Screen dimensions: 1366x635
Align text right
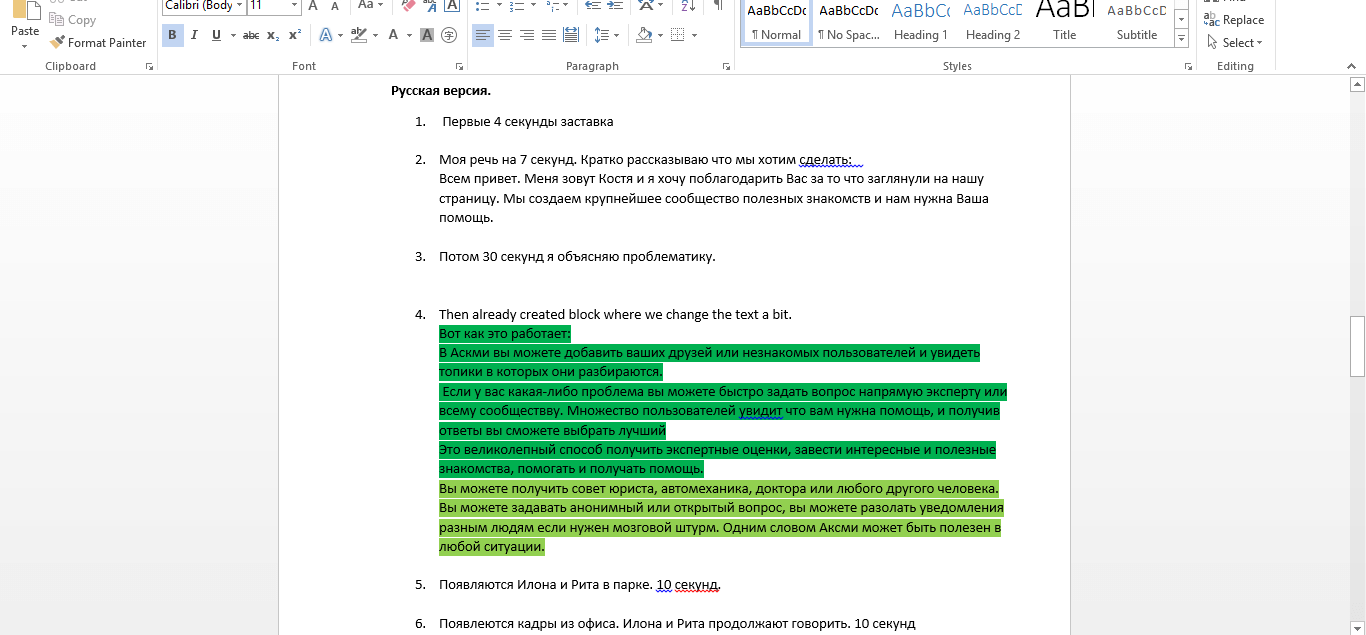[527, 35]
